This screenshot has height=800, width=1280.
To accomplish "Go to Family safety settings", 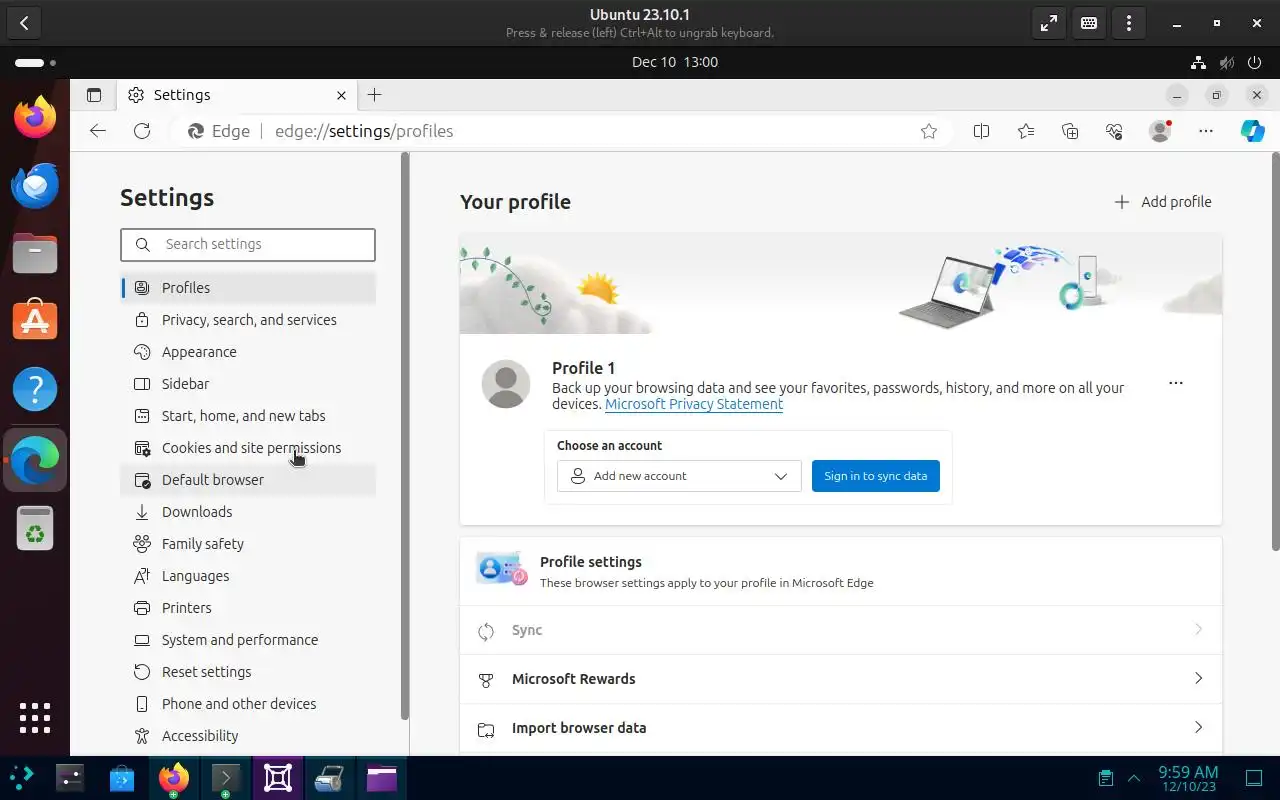I will click(248, 544).
